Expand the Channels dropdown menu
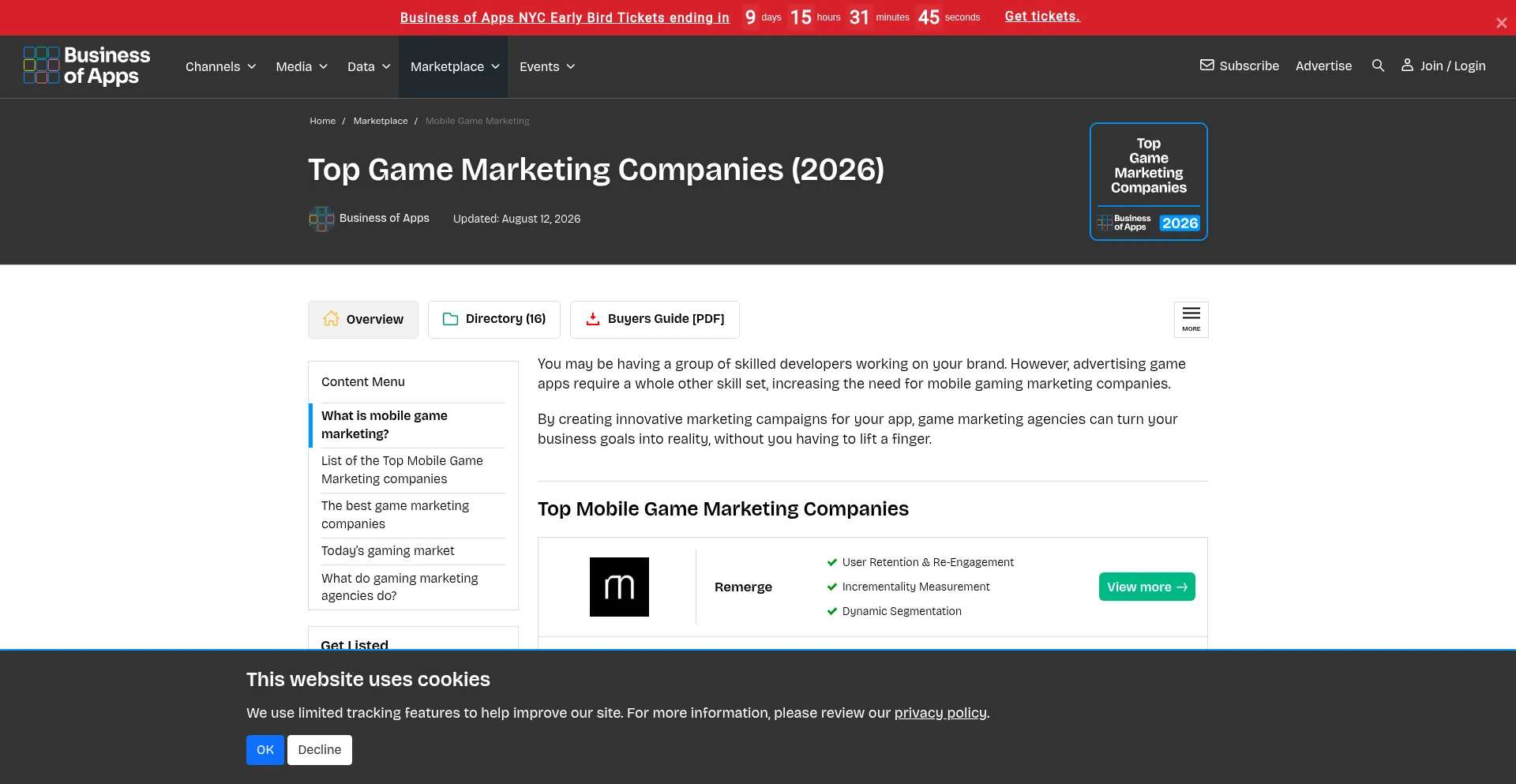The height and width of the screenshot is (784, 1516). click(220, 66)
